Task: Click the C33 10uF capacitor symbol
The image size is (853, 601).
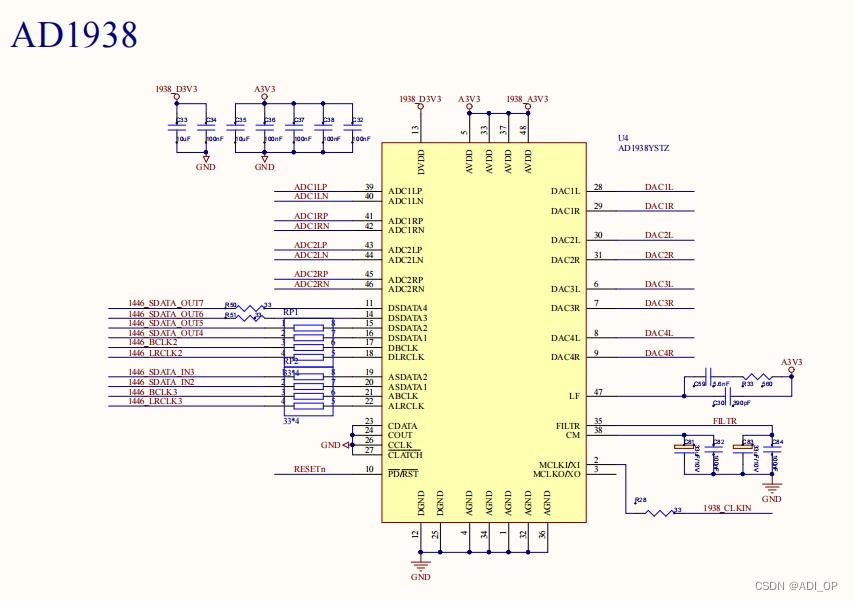Action: tap(177, 128)
